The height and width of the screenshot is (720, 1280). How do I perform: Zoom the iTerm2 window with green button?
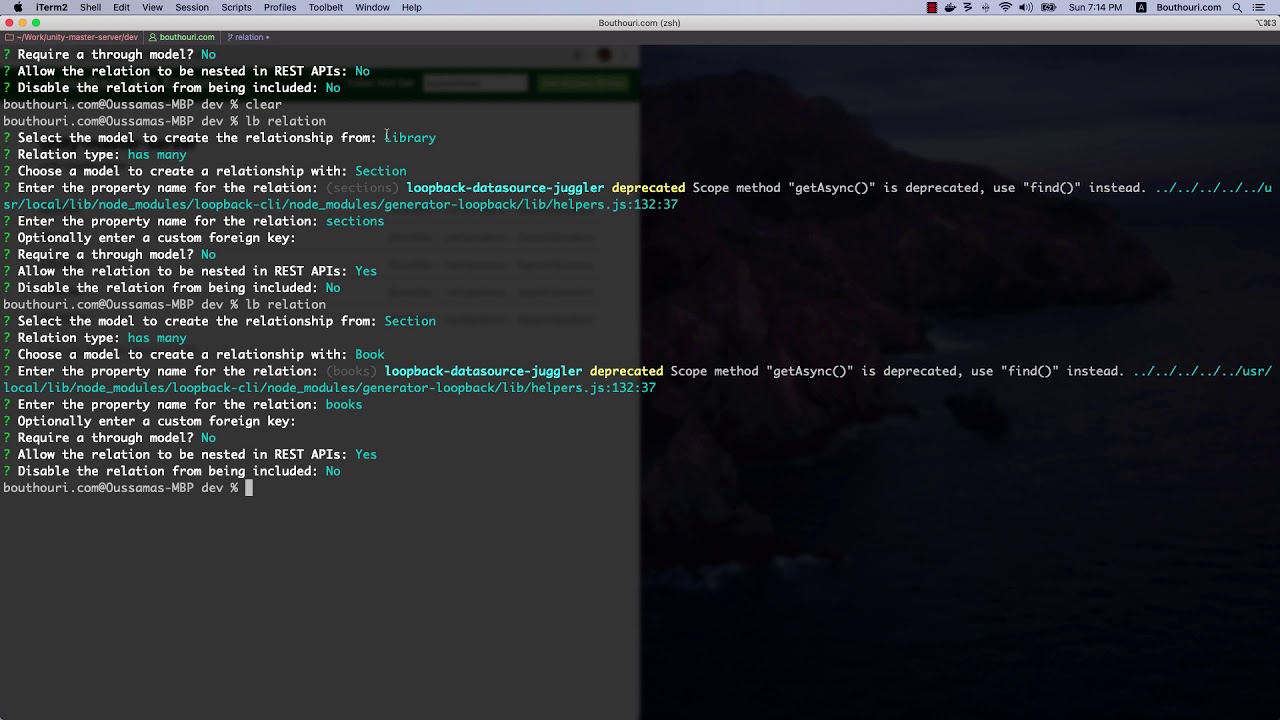tap(36, 22)
